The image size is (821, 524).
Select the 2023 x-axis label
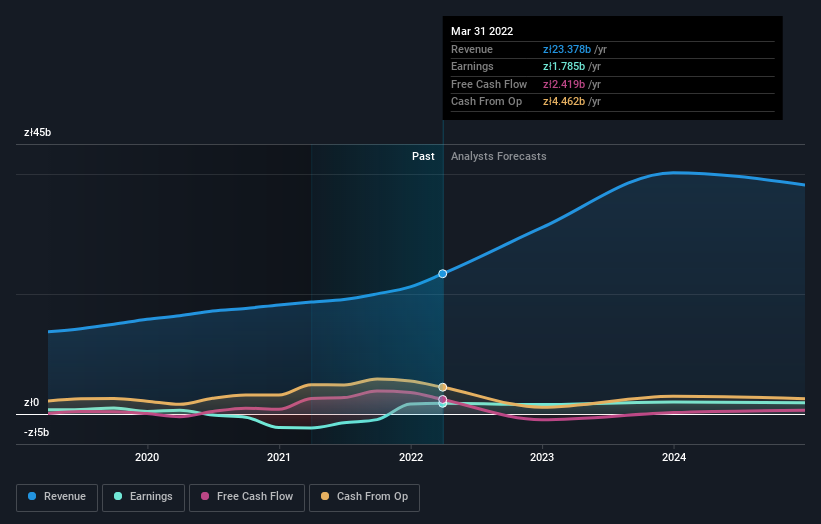(542, 457)
